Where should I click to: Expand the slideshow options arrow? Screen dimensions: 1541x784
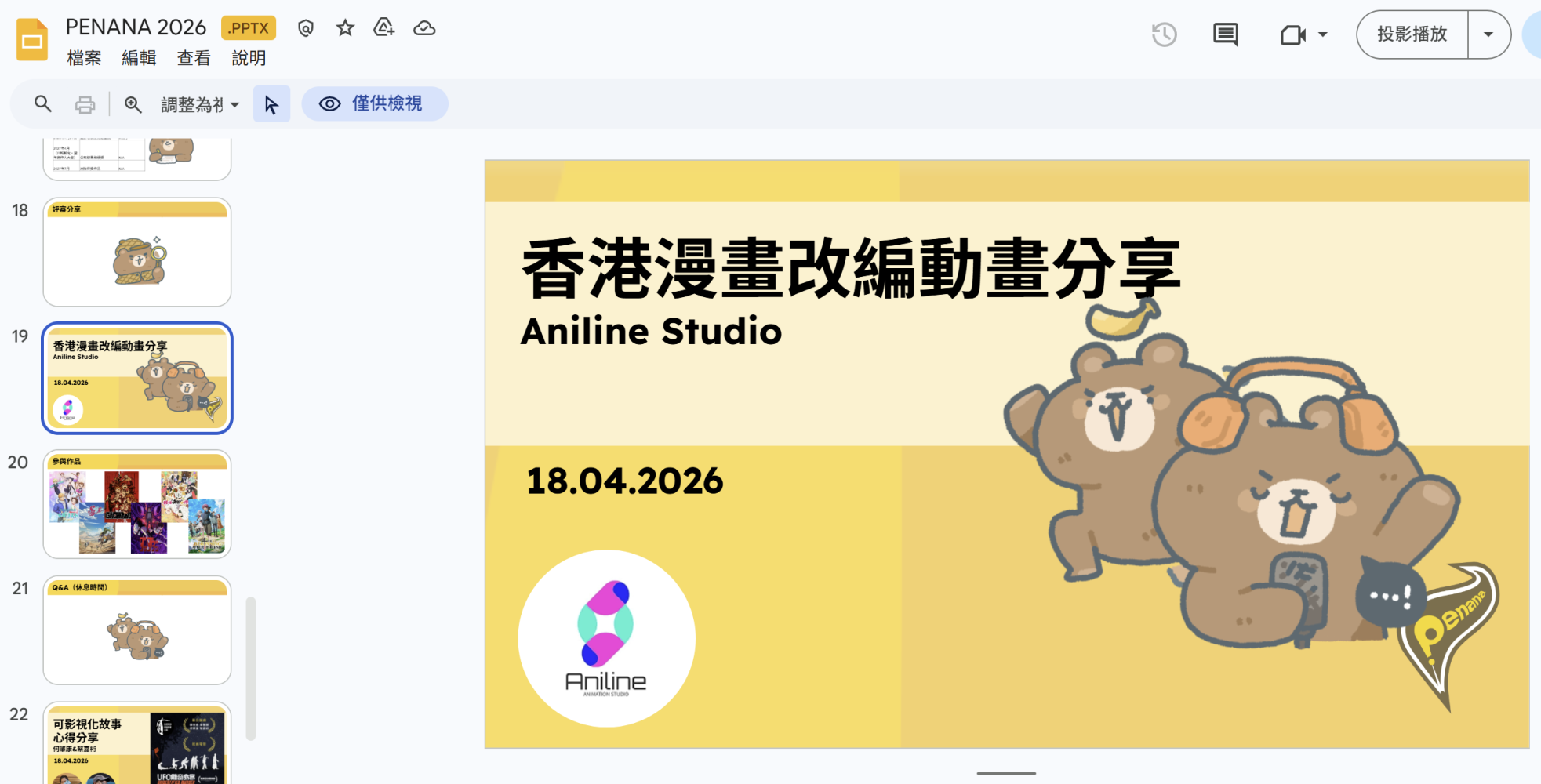(1488, 34)
